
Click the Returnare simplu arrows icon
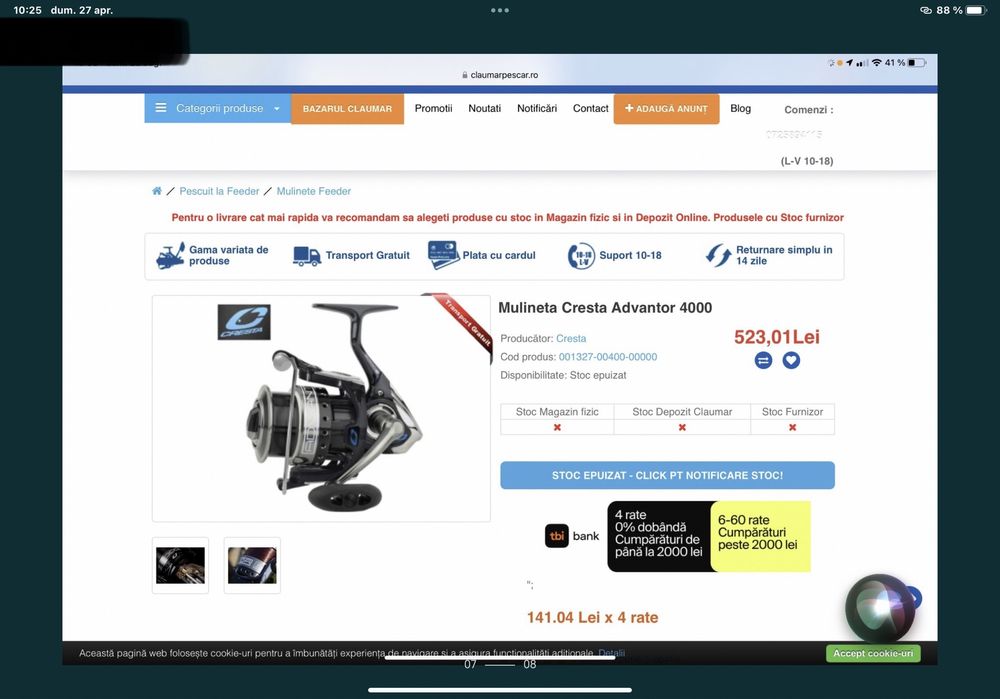click(x=719, y=255)
